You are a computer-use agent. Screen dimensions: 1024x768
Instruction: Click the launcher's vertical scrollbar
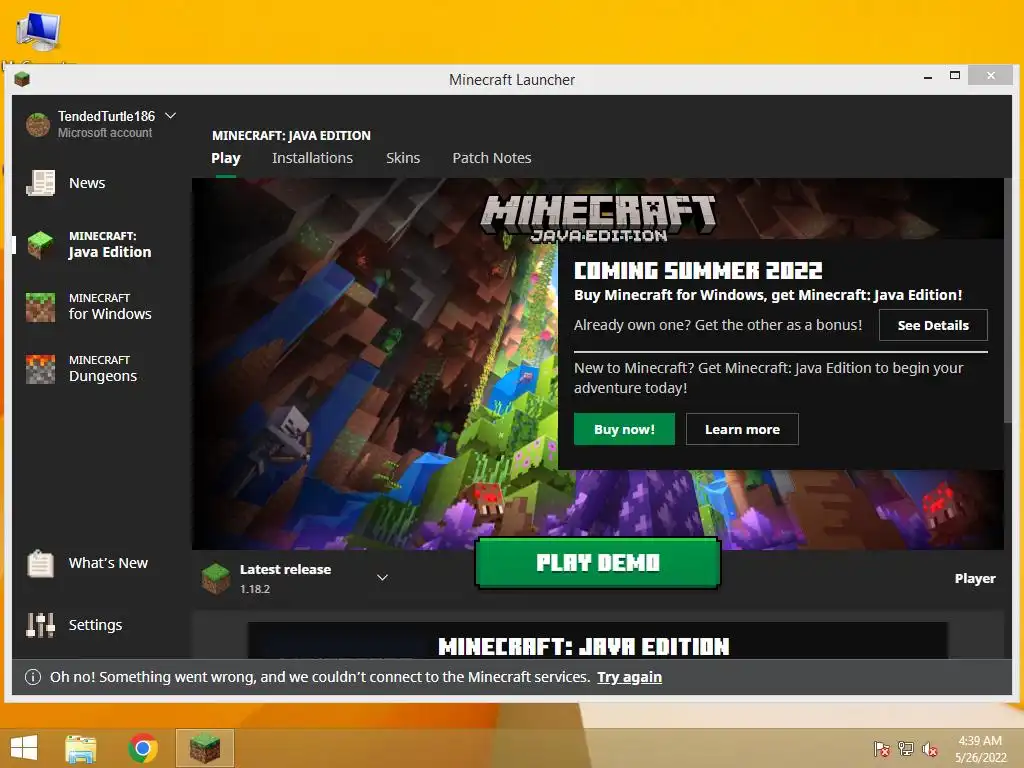(1008, 300)
